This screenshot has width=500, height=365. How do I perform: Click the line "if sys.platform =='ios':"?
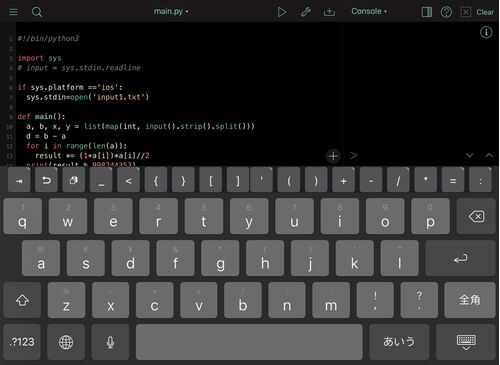click(x=70, y=87)
